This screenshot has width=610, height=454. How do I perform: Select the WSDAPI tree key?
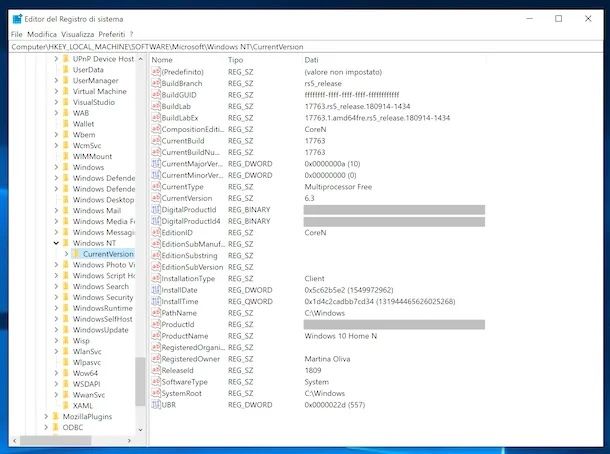[86, 384]
